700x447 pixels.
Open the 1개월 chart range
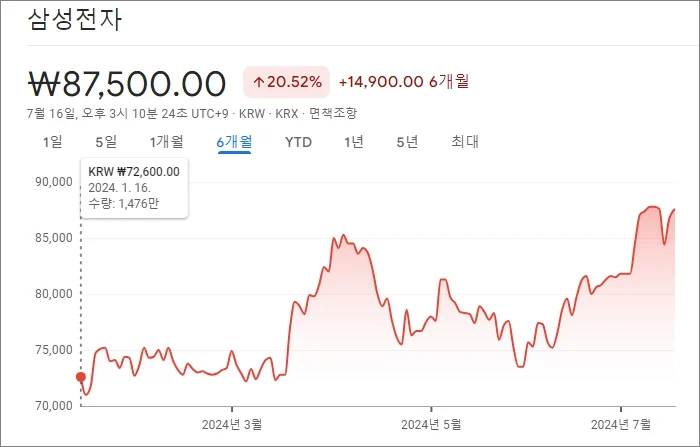click(x=166, y=142)
